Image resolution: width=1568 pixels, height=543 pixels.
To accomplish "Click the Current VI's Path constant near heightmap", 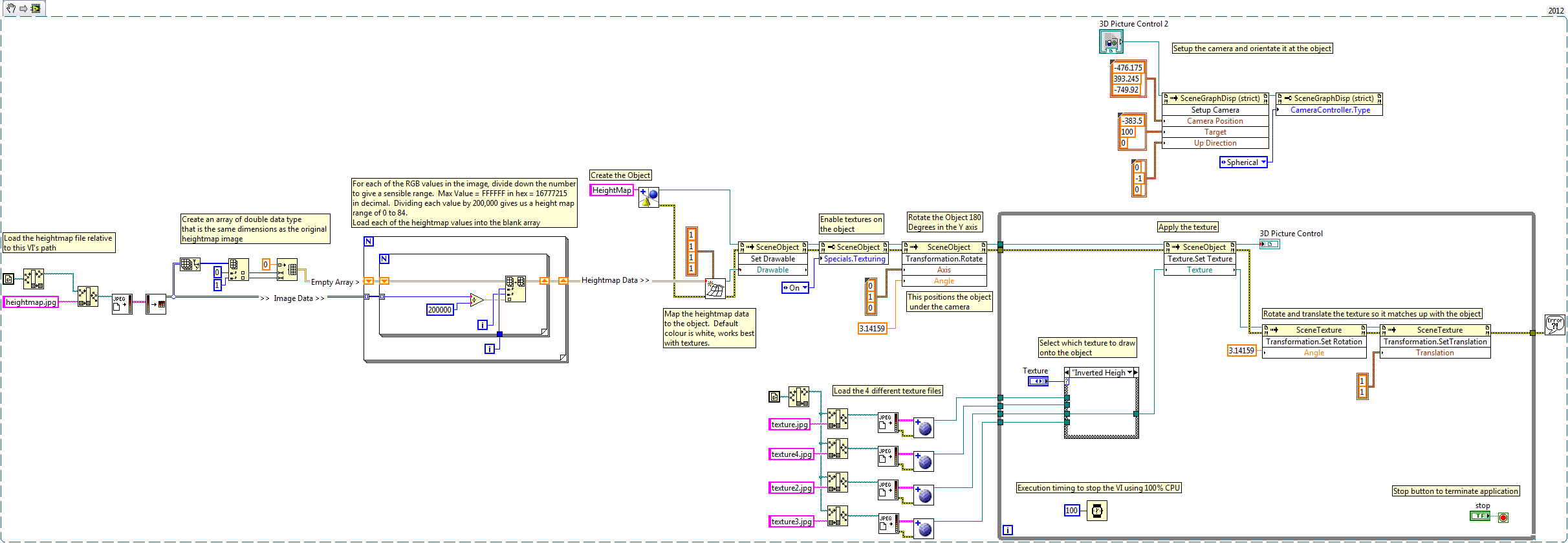I will tap(8, 279).
